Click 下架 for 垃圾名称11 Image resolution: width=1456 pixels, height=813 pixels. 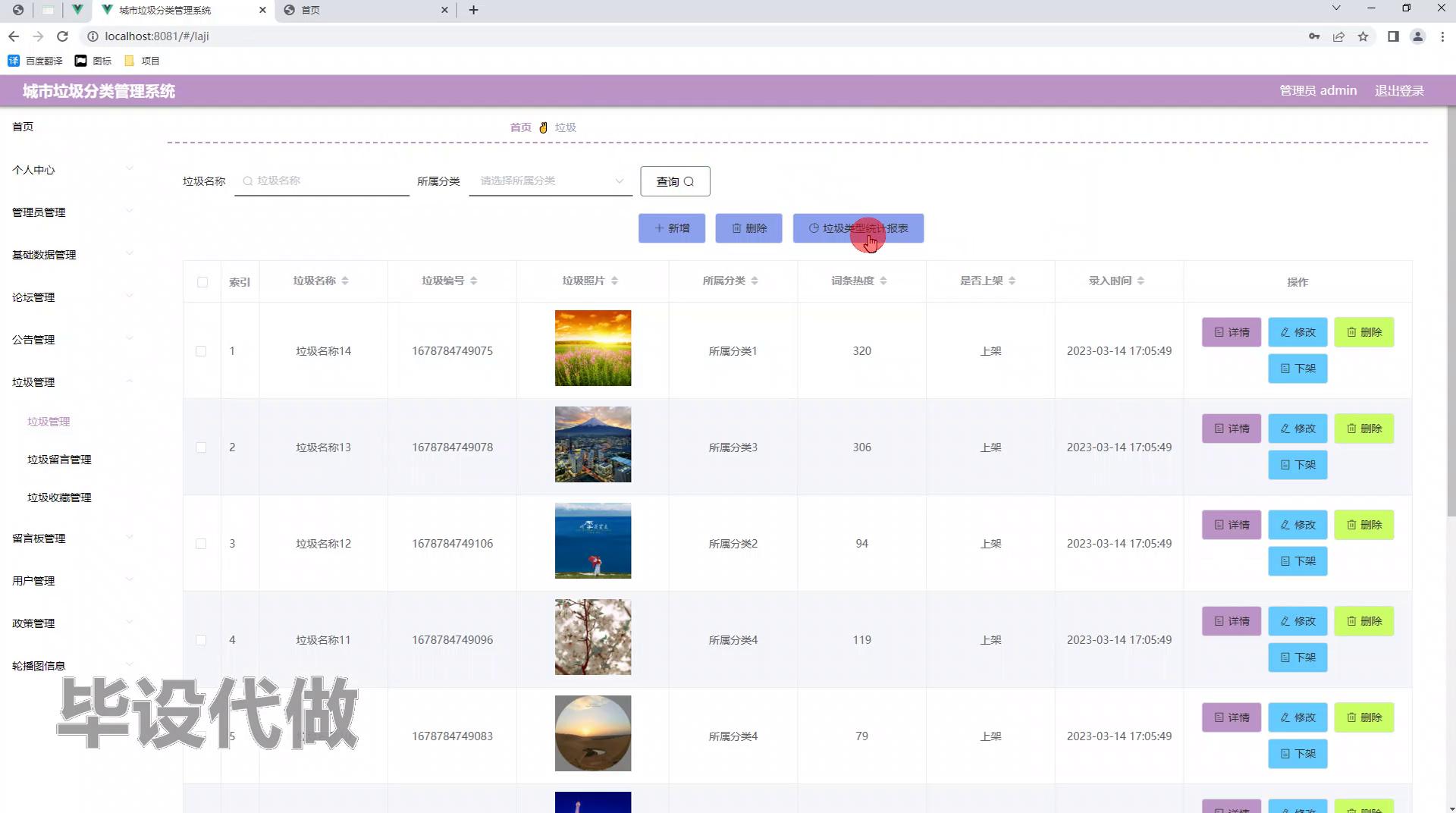tap(1298, 658)
